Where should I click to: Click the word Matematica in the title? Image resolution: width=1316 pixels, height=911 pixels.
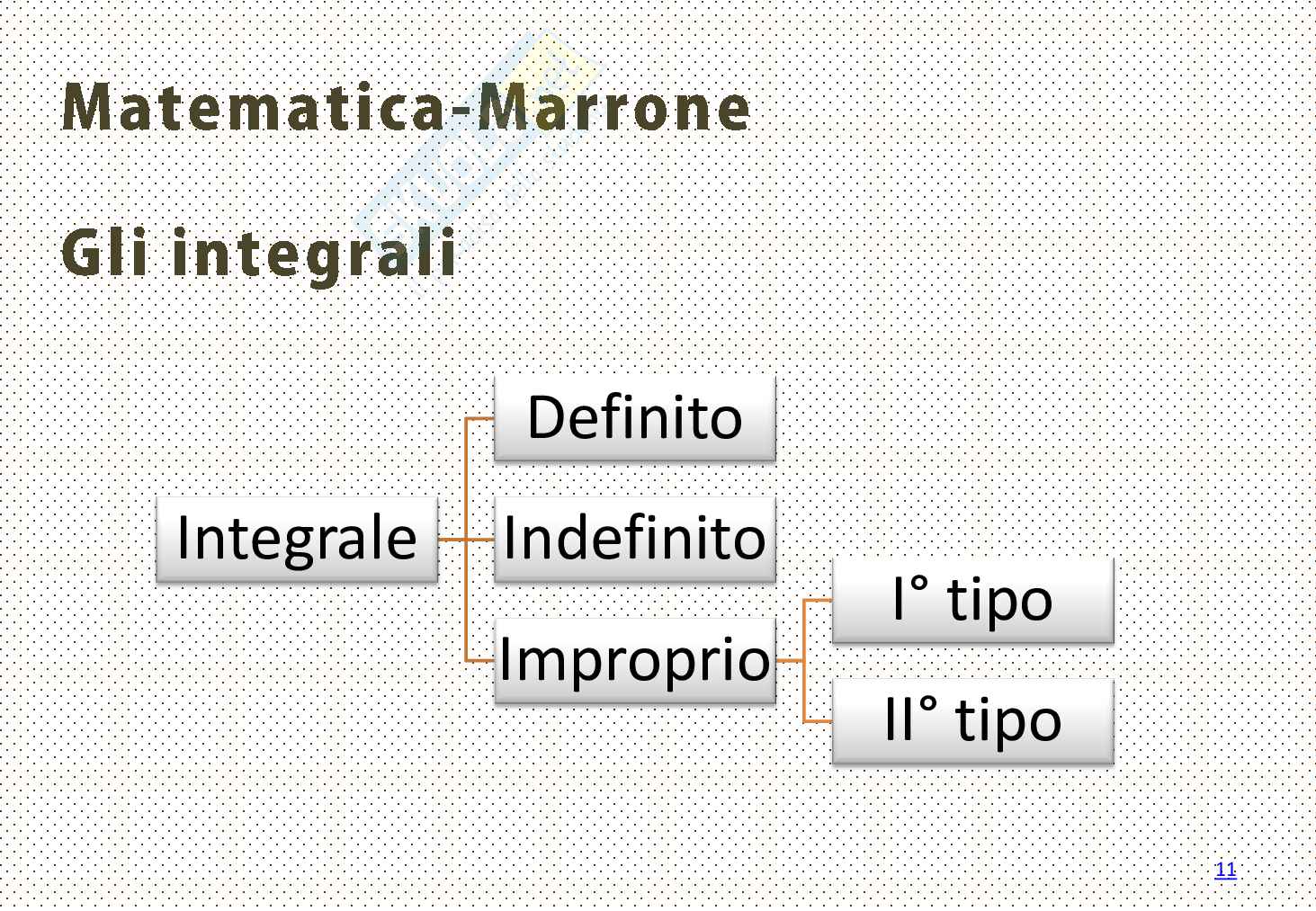(254, 108)
